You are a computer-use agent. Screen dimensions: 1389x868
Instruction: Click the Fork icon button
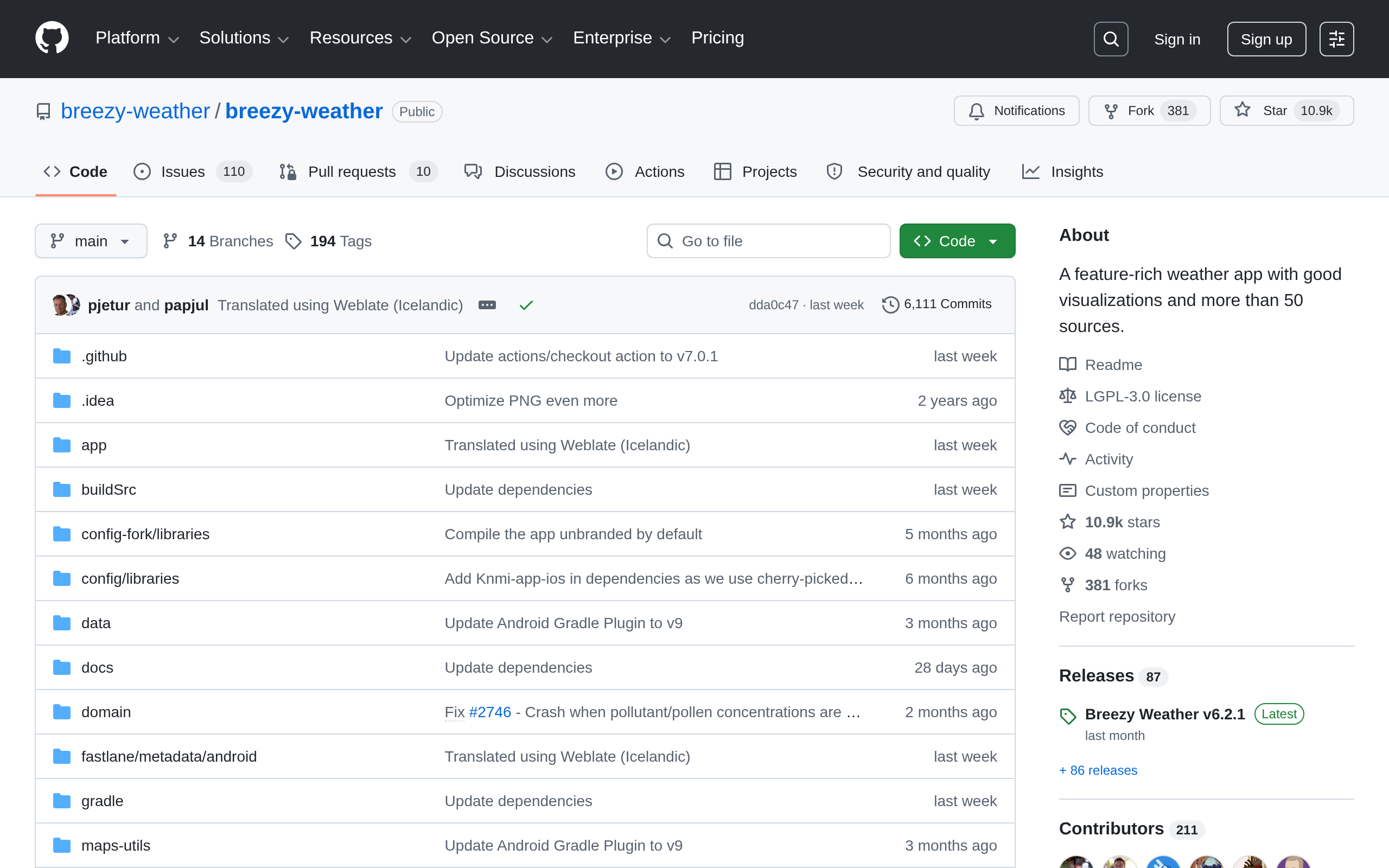coord(1111,111)
